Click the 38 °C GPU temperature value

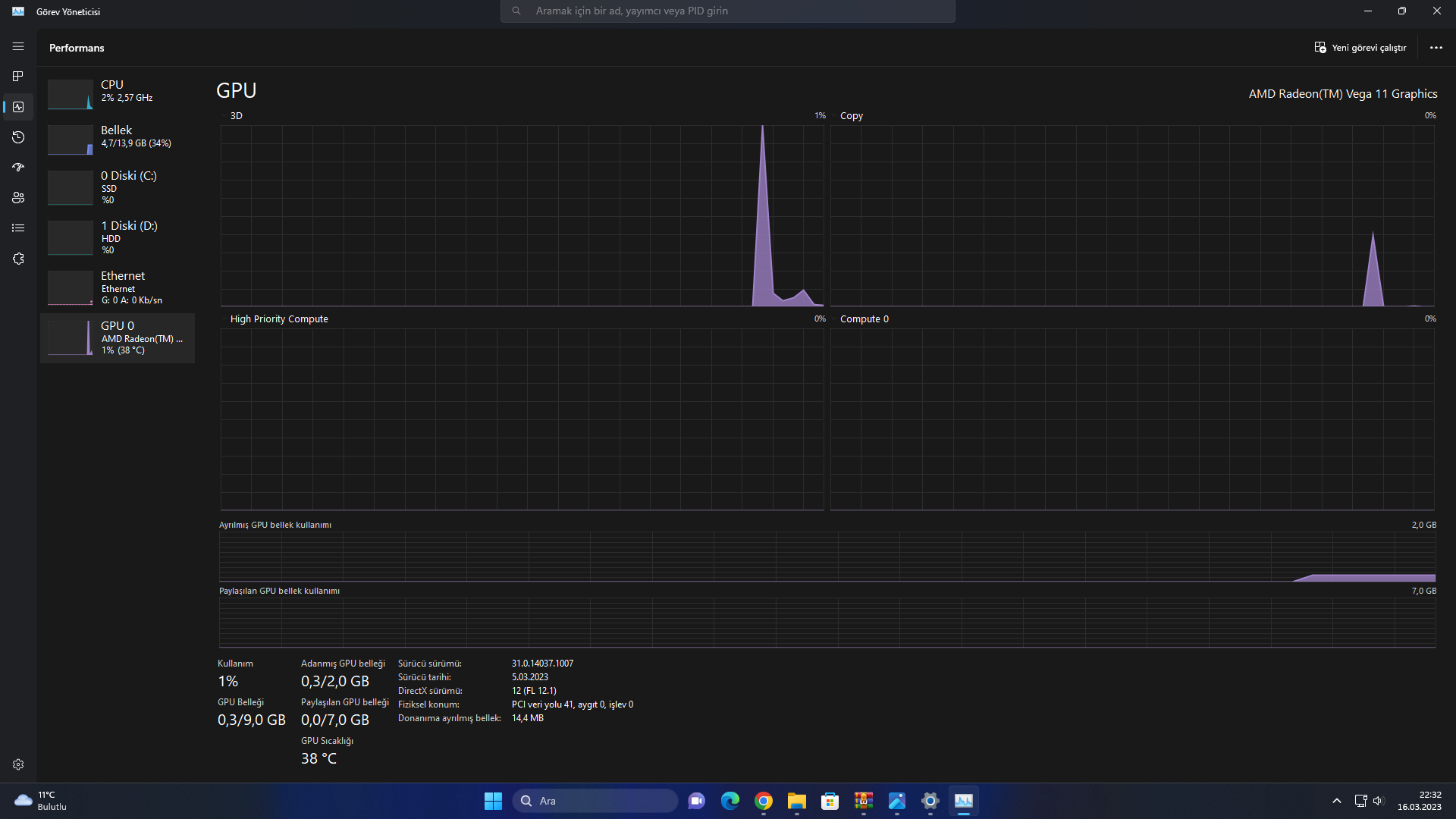click(x=318, y=758)
